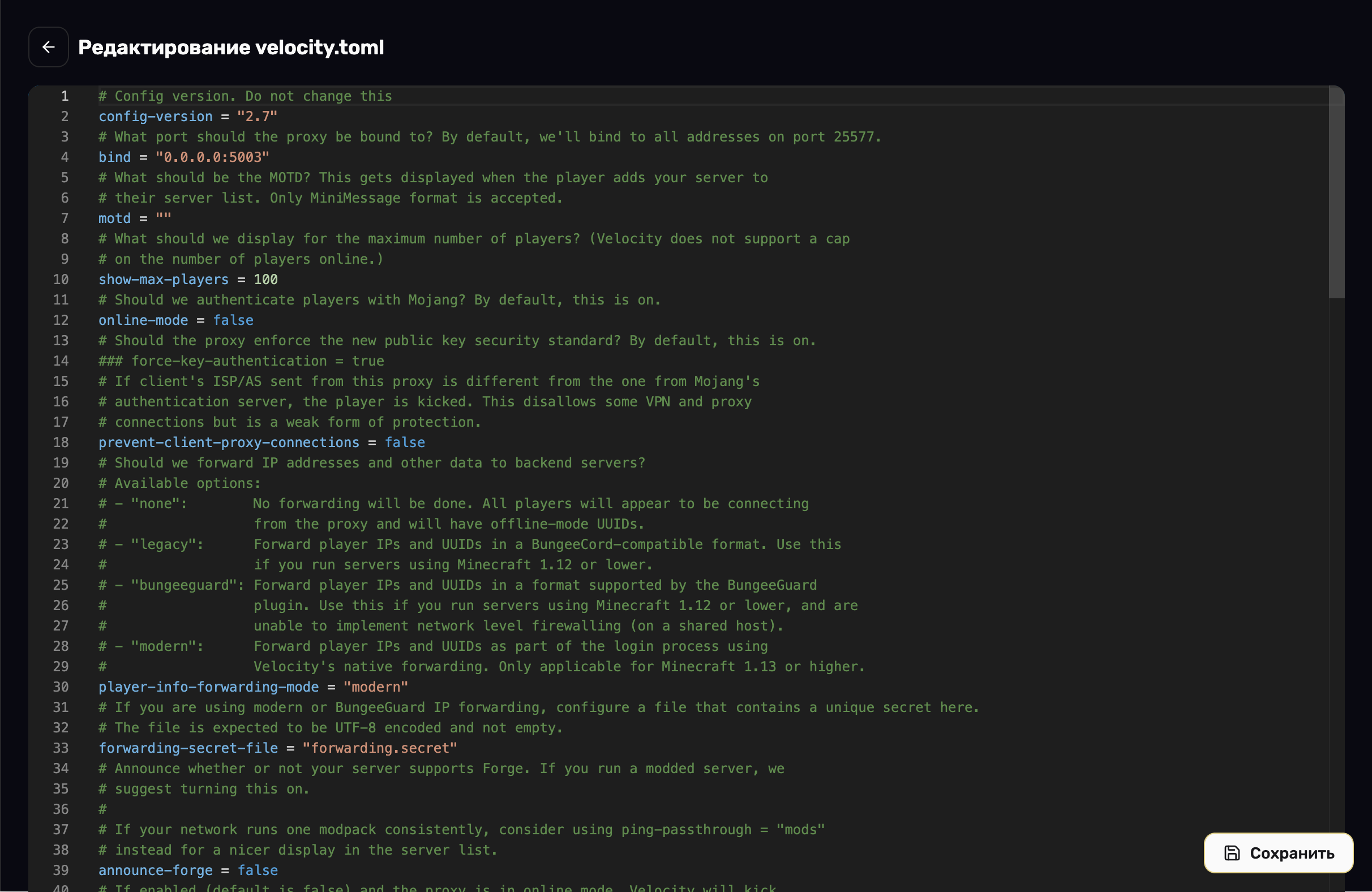Click the prevent-client-proxy-connections false value
1372x892 pixels.
coord(405,443)
